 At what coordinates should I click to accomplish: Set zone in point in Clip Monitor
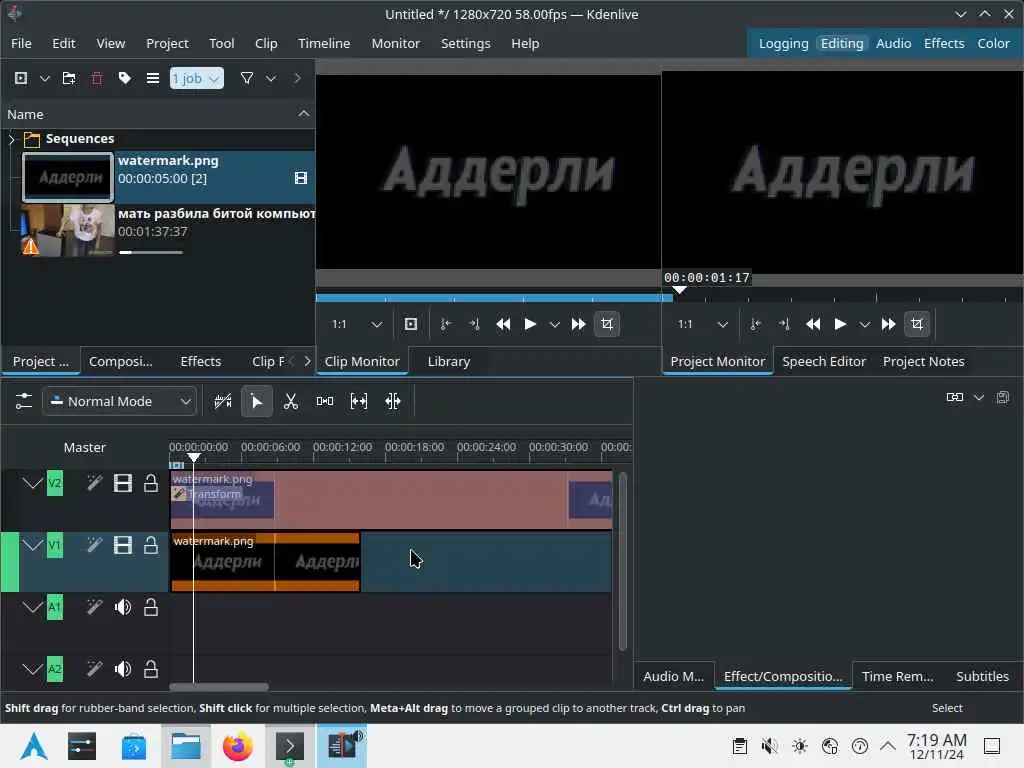tap(445, 324)
